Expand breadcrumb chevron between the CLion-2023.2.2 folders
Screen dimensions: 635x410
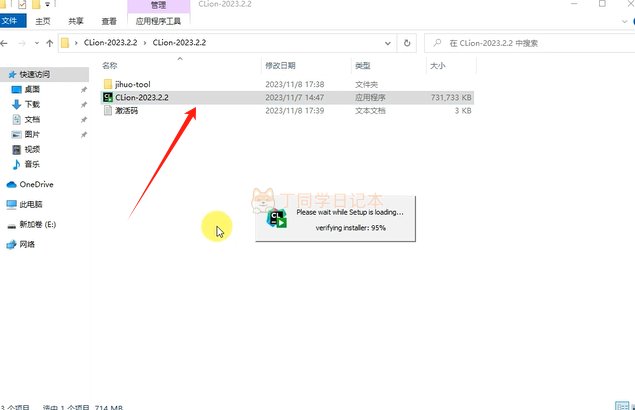pyautogui.click(x=145, y=43)
